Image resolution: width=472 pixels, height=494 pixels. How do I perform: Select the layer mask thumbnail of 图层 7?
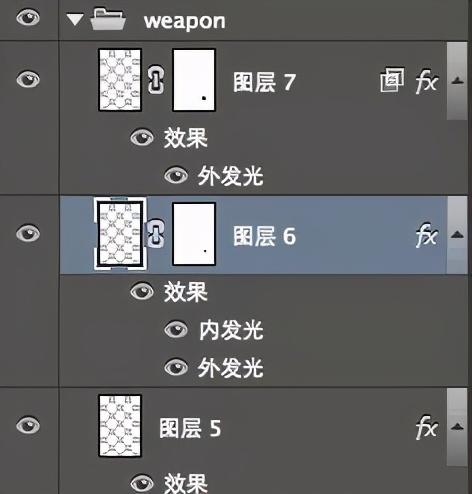click(194, 80)
